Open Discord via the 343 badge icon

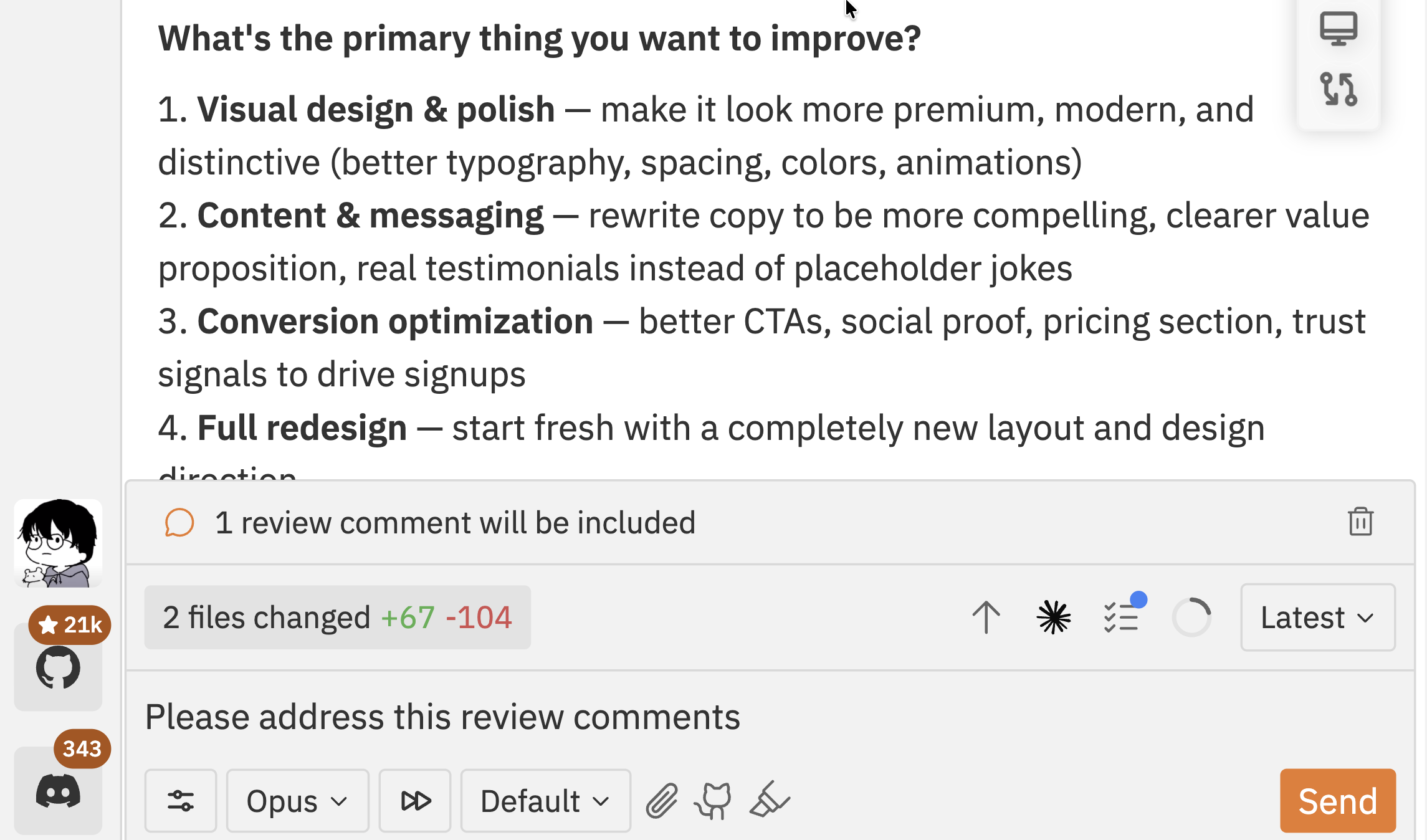pos(59,790)
